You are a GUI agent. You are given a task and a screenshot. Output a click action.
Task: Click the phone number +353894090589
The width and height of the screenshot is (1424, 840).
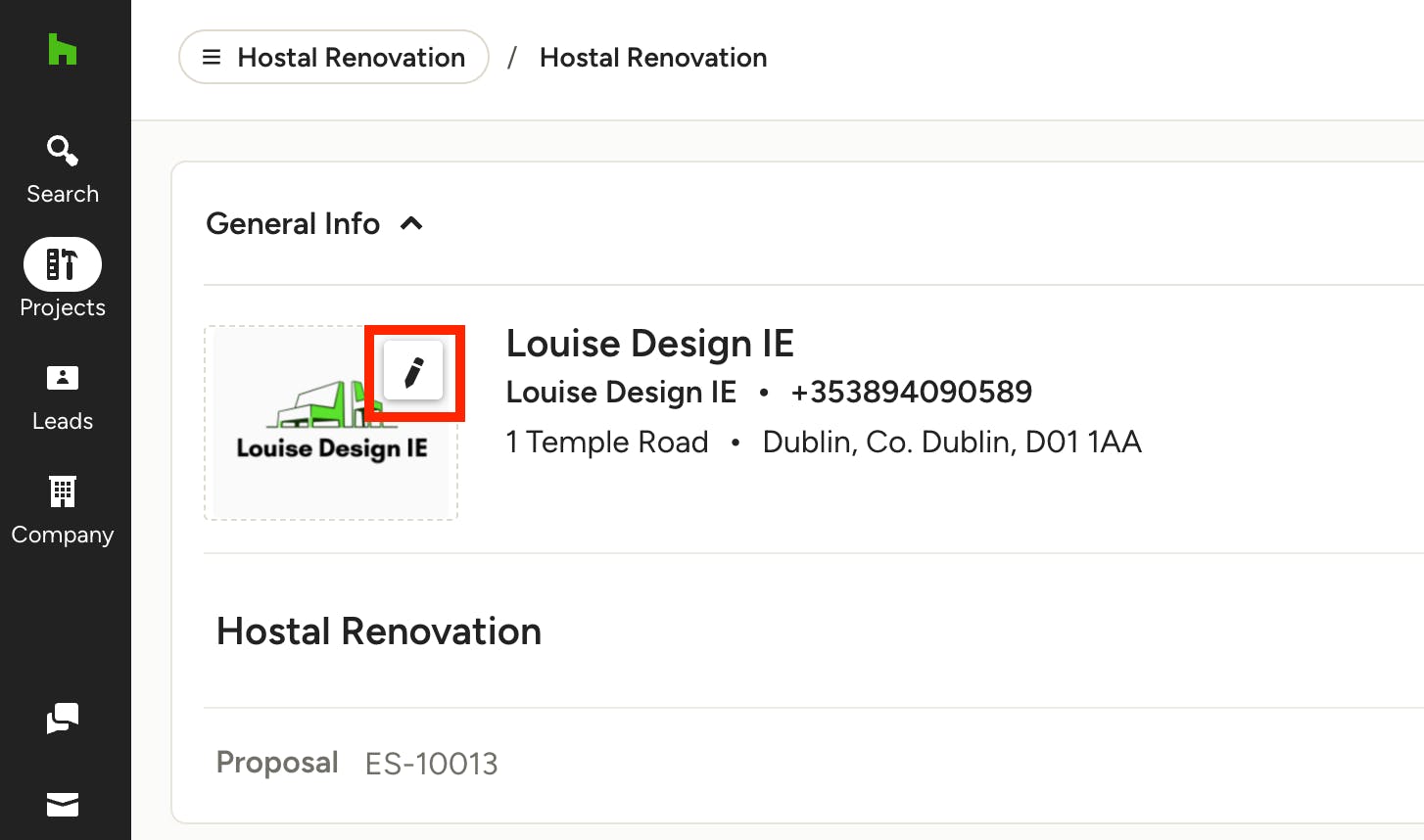tap(911, 392)
